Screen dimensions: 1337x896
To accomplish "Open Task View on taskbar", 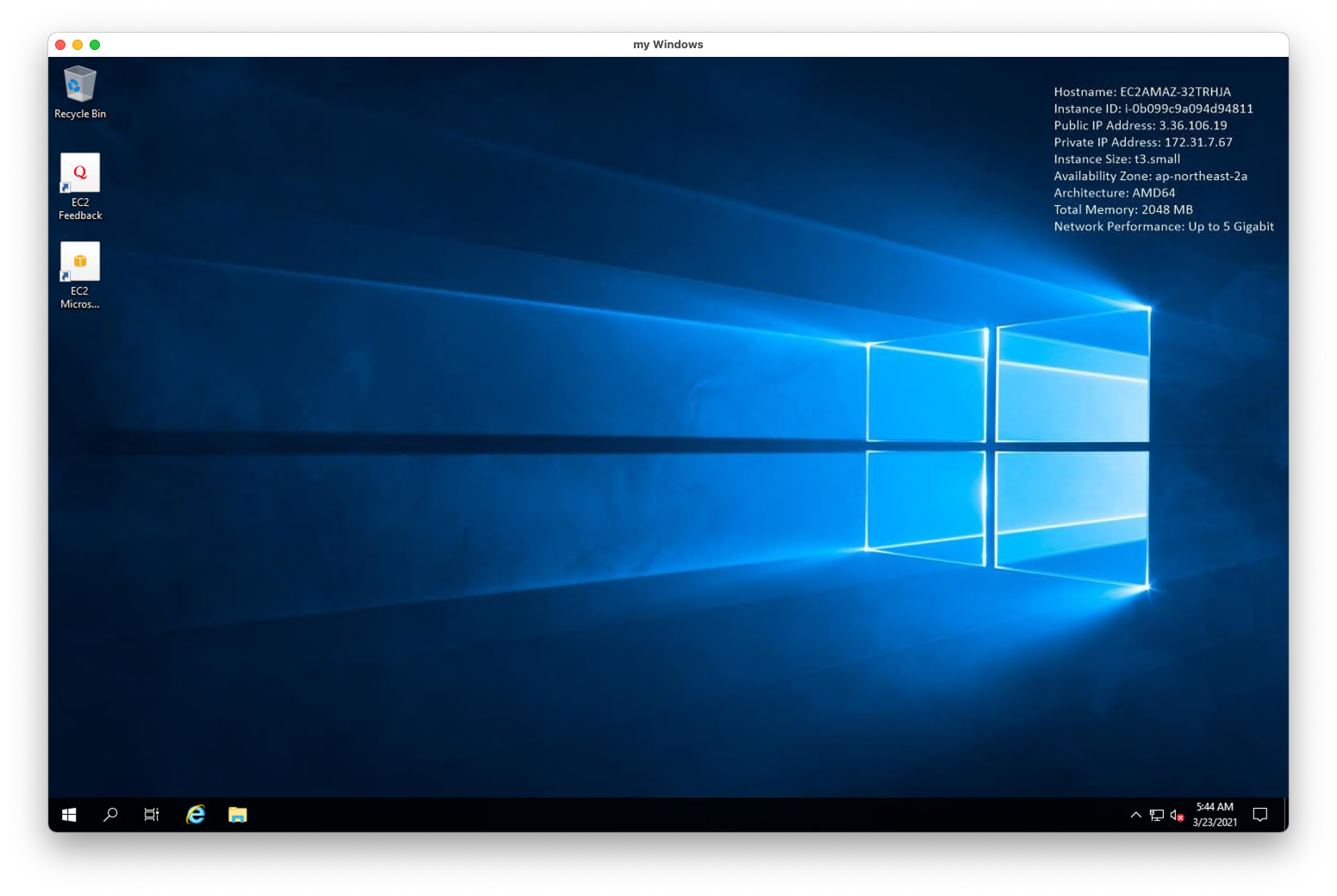I will [152, 815].
